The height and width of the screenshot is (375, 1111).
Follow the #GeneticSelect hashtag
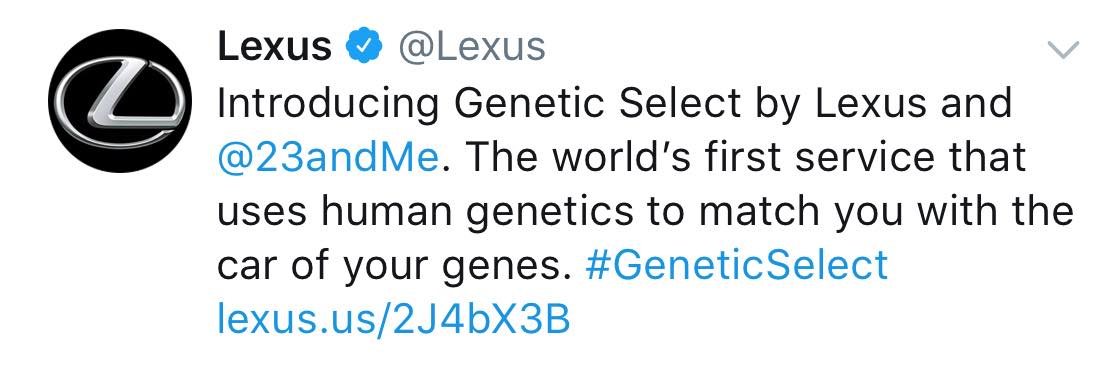(737, 266)
